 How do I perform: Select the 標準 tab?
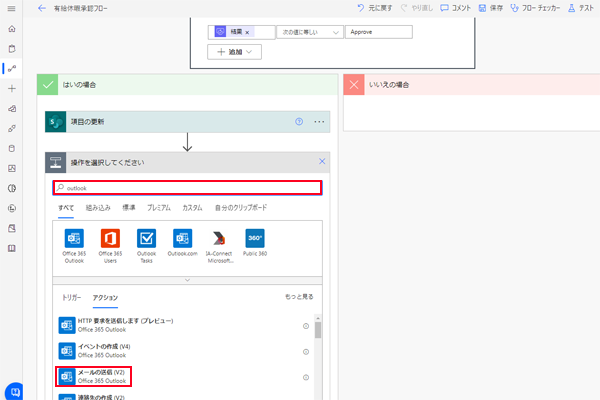tap(129, 208)
